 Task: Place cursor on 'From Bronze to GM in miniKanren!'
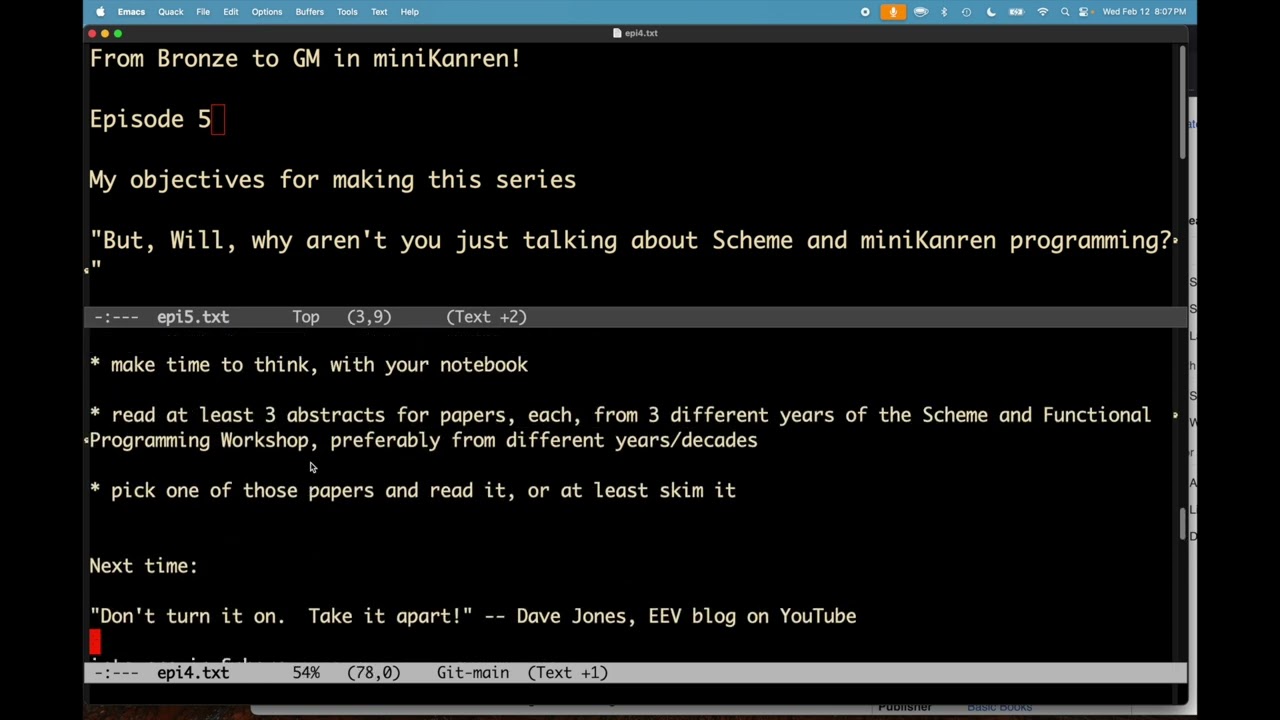(305, 59)
